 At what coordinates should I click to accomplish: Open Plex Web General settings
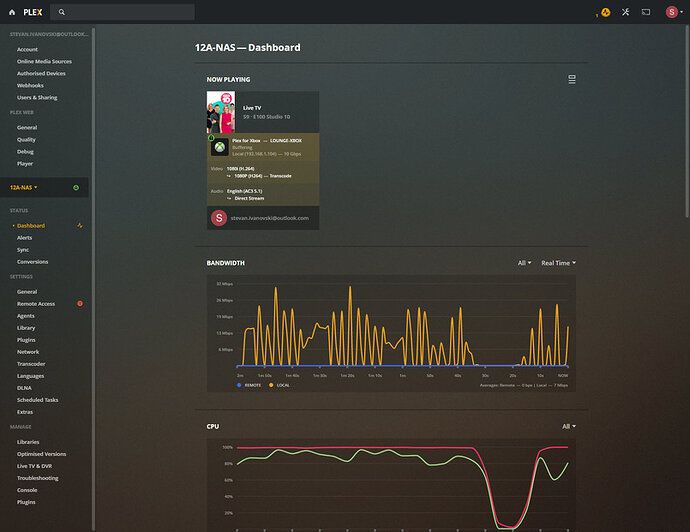click(x=27, y=128)
